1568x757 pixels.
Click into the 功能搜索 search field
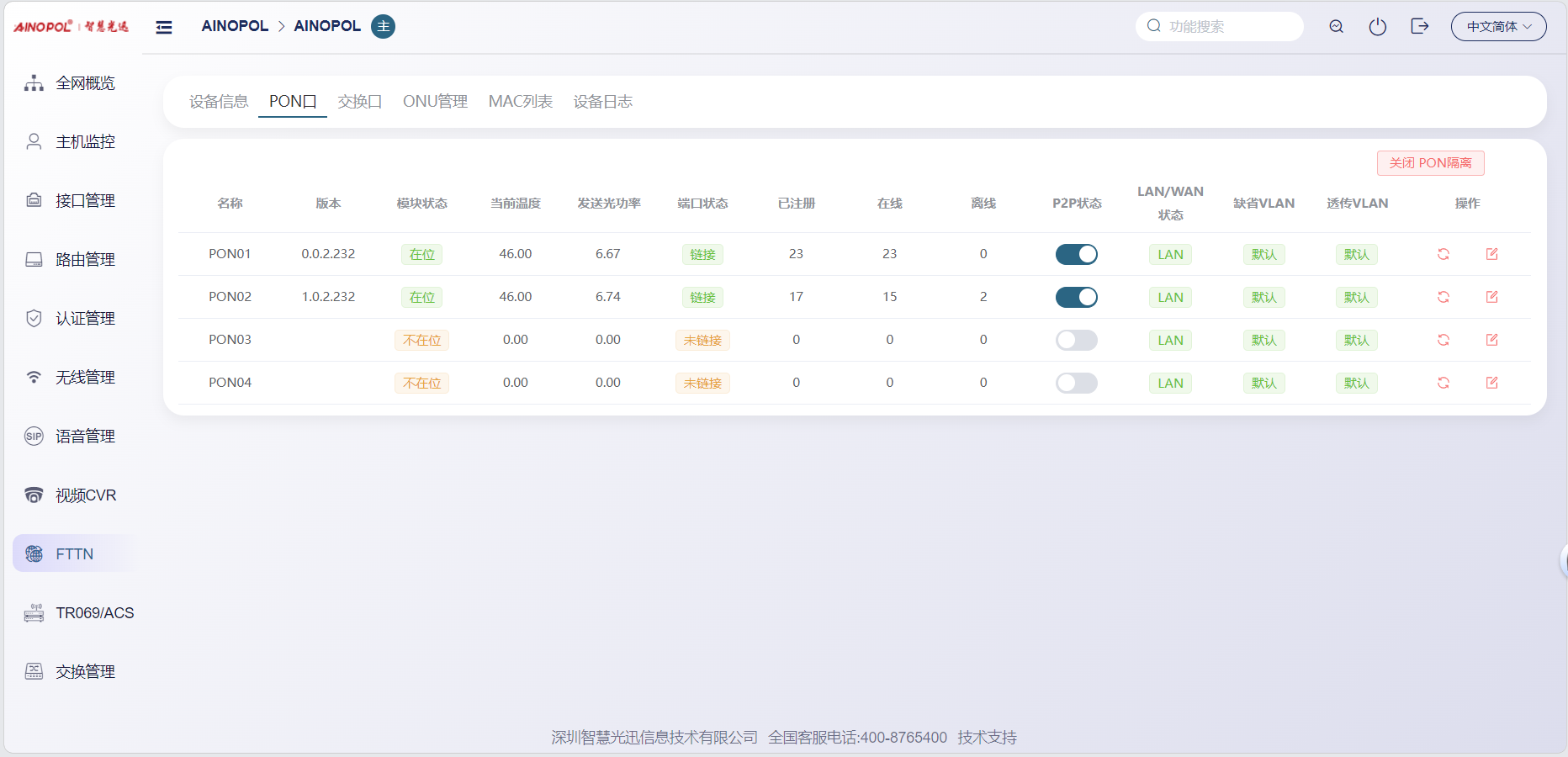click(1228, 27)
